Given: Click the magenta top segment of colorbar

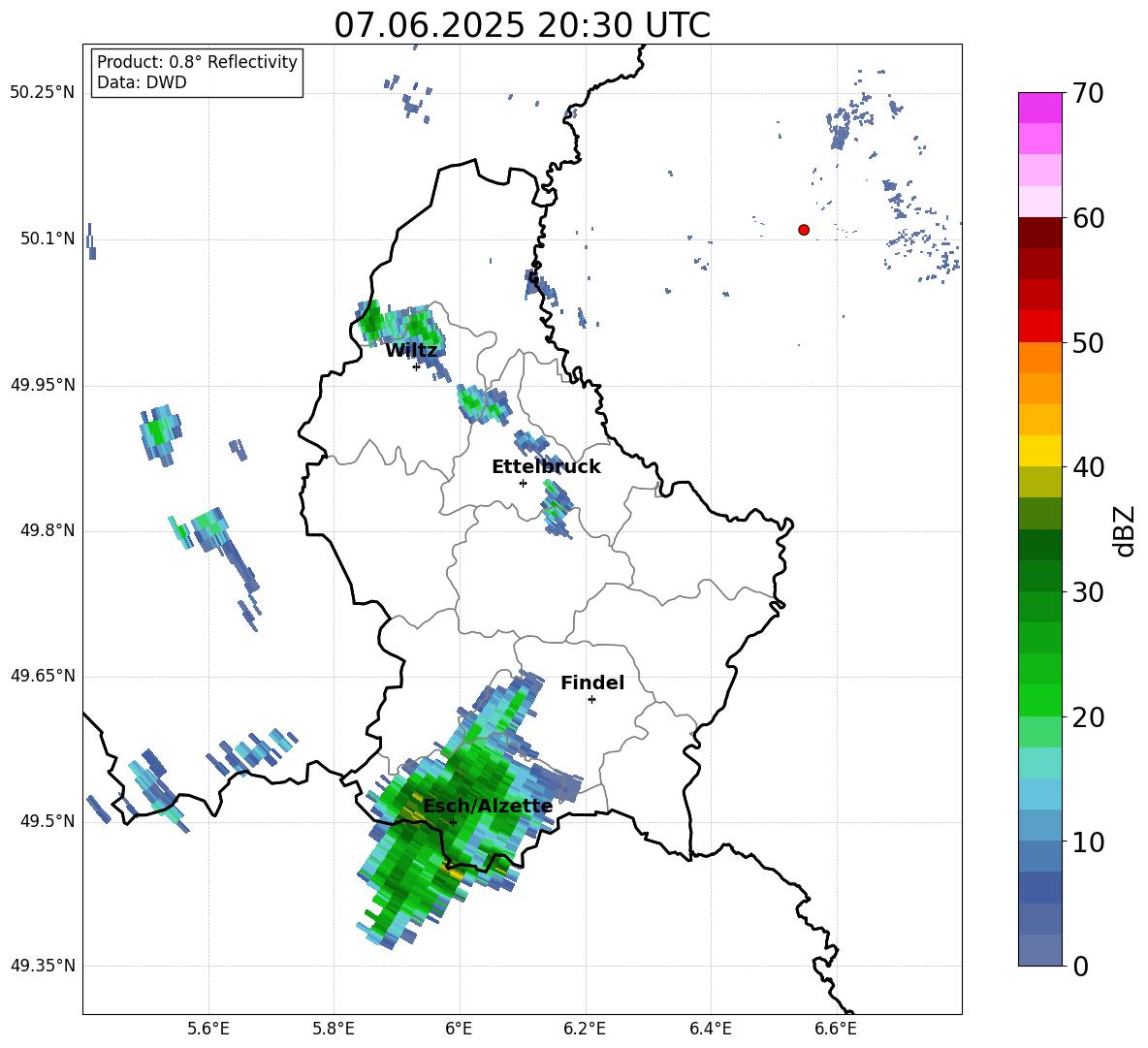Looking at the screenshot, I should [x=1040, y=108].
